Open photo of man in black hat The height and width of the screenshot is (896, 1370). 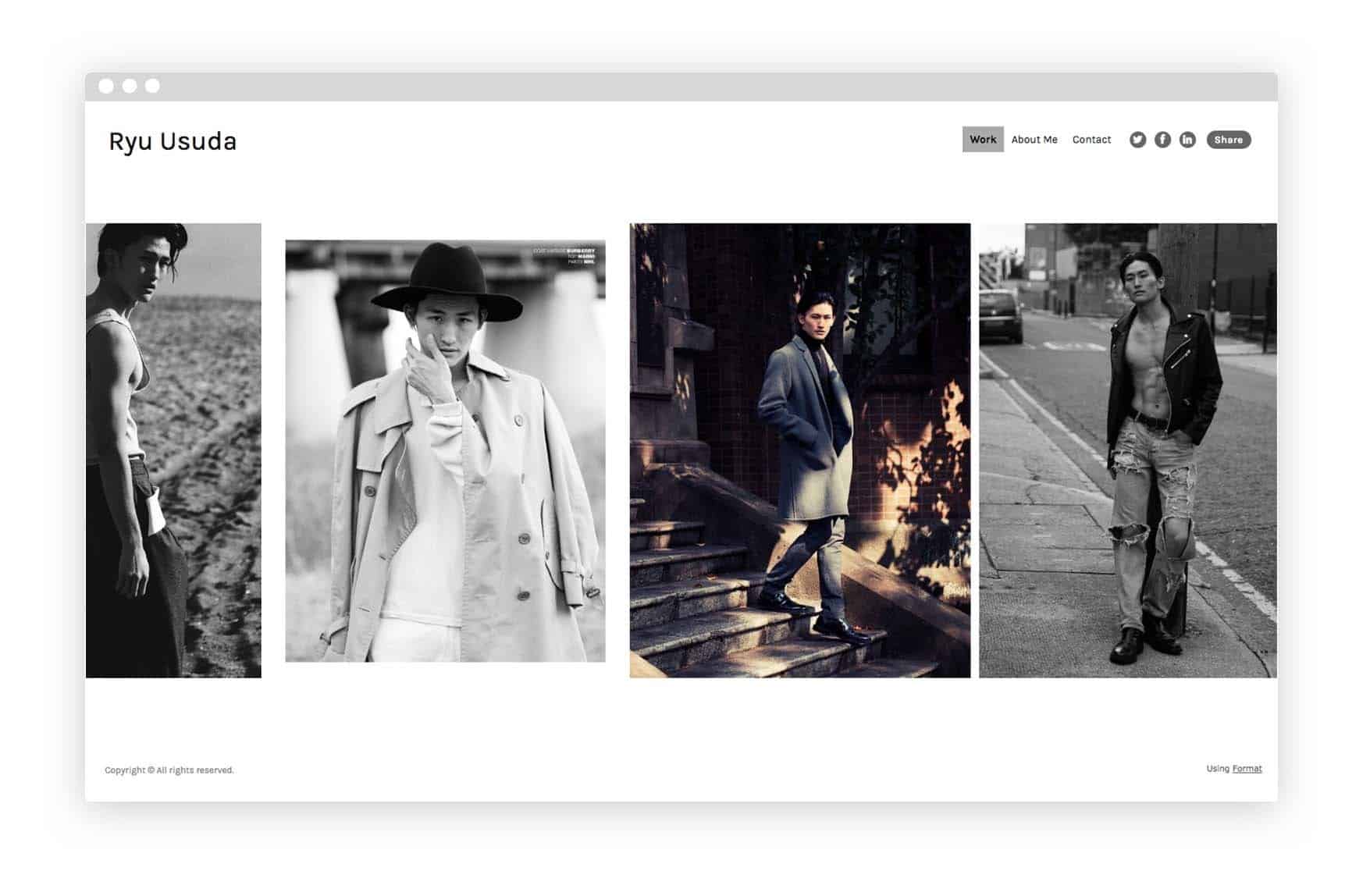pyautogui.click(x=445, y=451)
